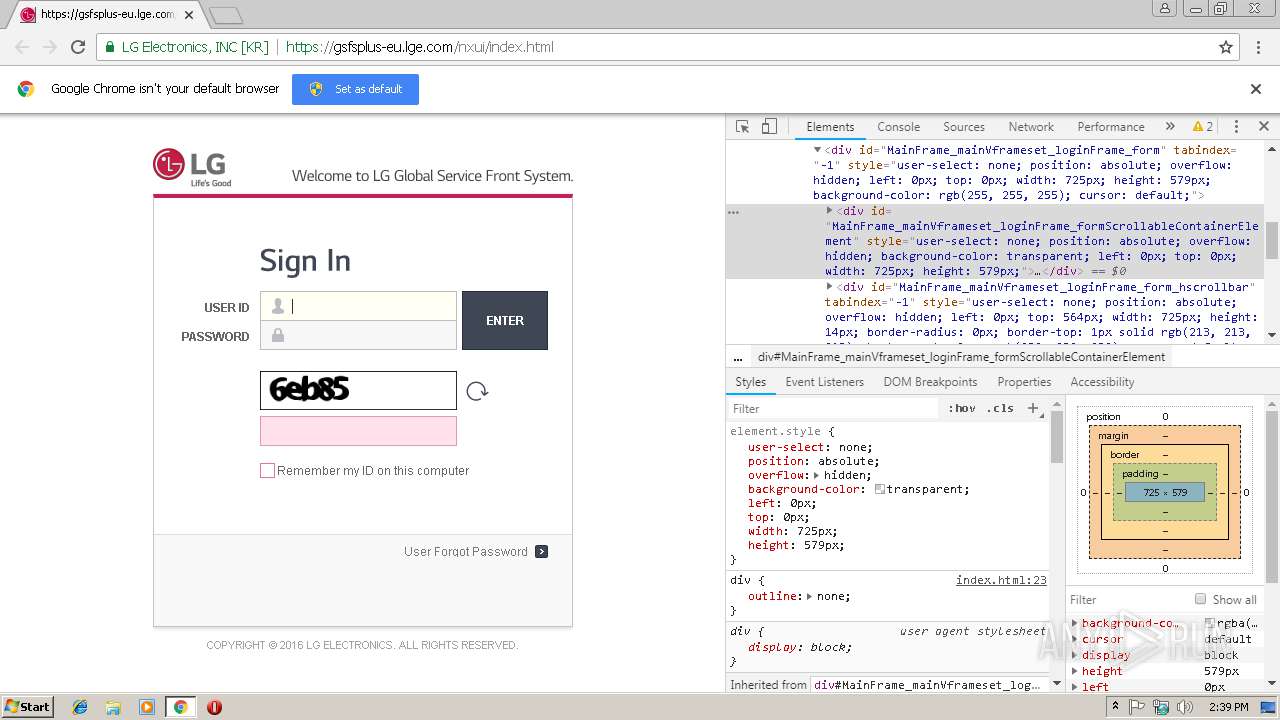The image size is (1280, 720).
Task: Click the browser address bar URL
Action: pos(419,47)
